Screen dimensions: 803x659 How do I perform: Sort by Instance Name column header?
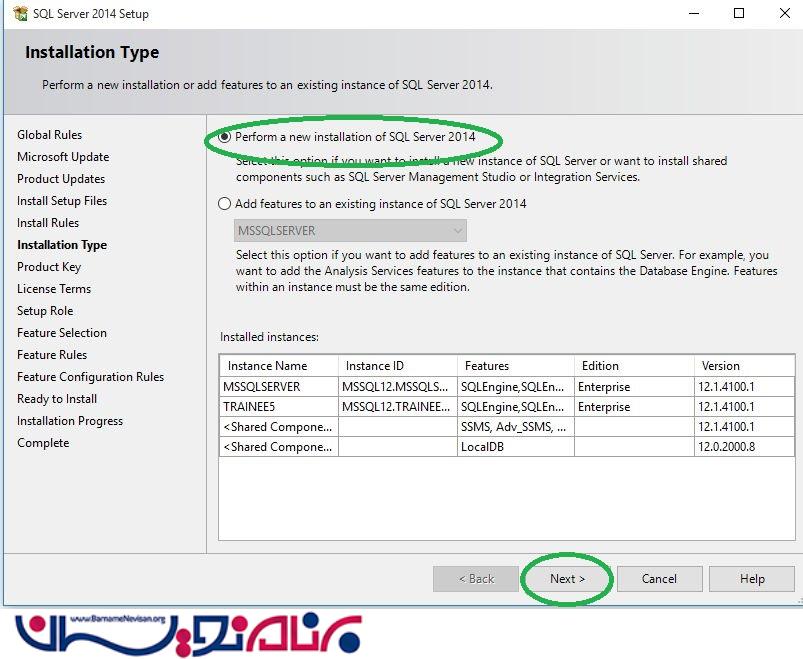coord(279,366)
